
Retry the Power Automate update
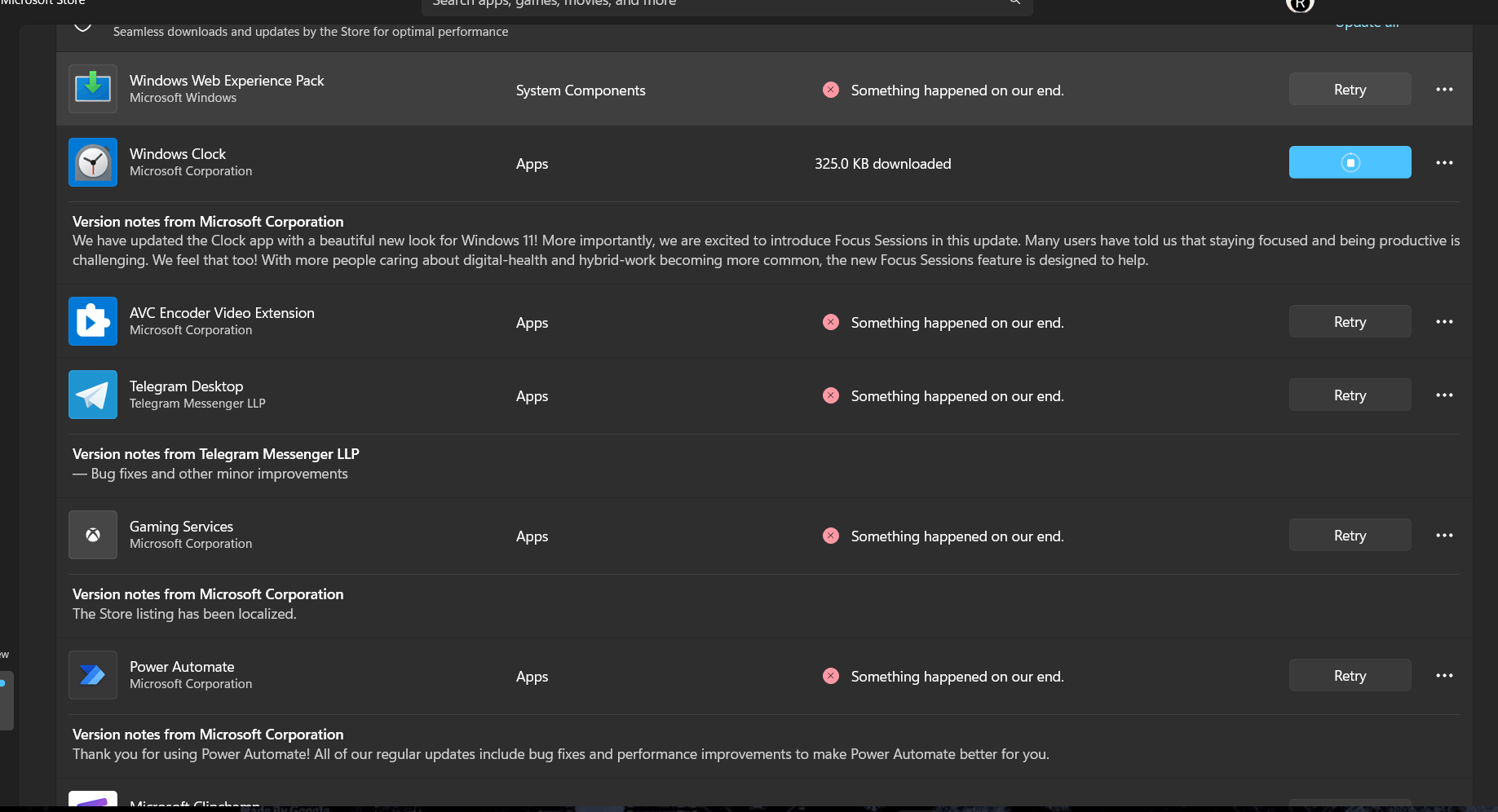click(1350, 675)
